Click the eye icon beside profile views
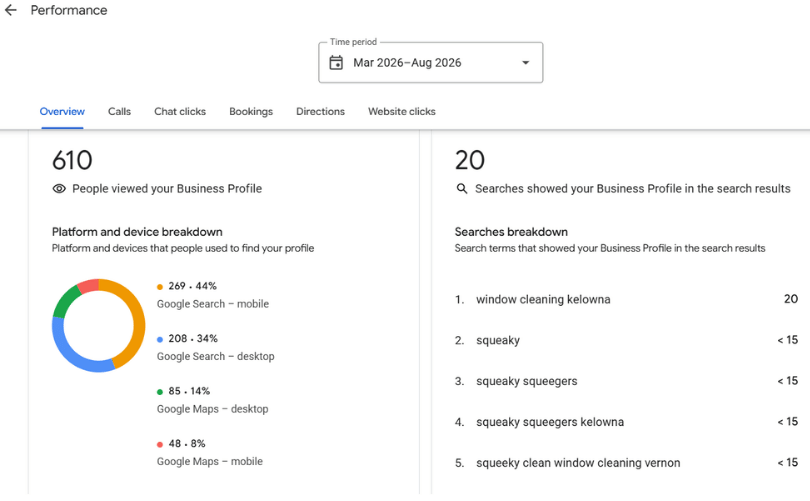Image resolution: width=810 pixels, height=501 pixels. point(59,189)
